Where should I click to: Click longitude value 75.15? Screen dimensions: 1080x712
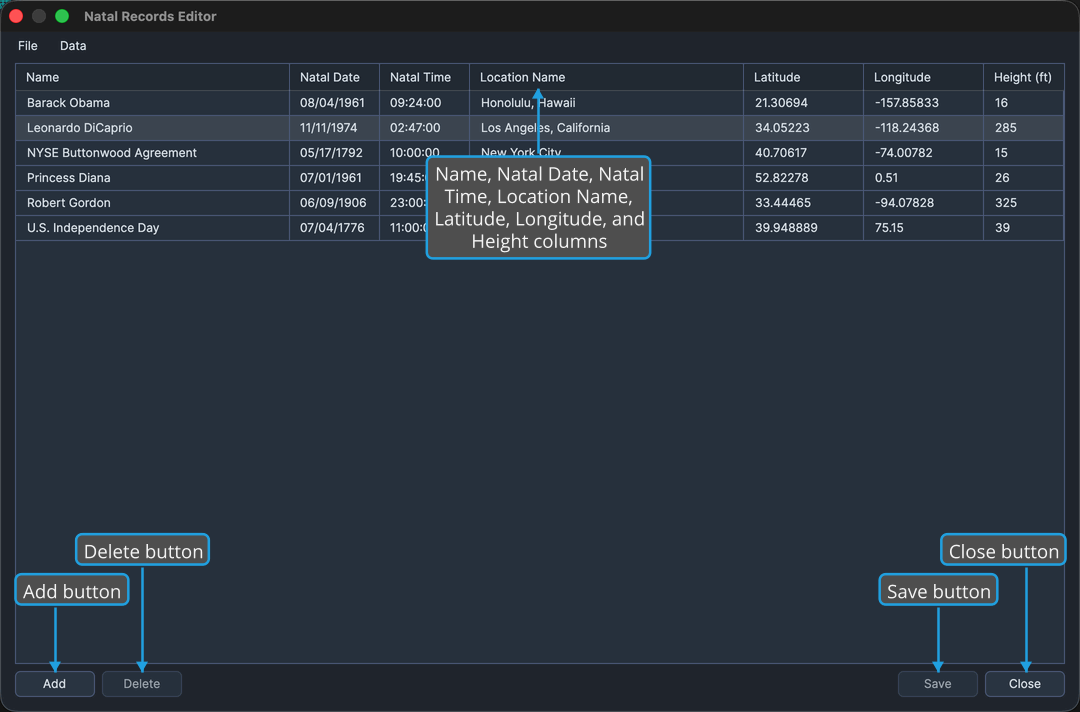click(923, 228)
